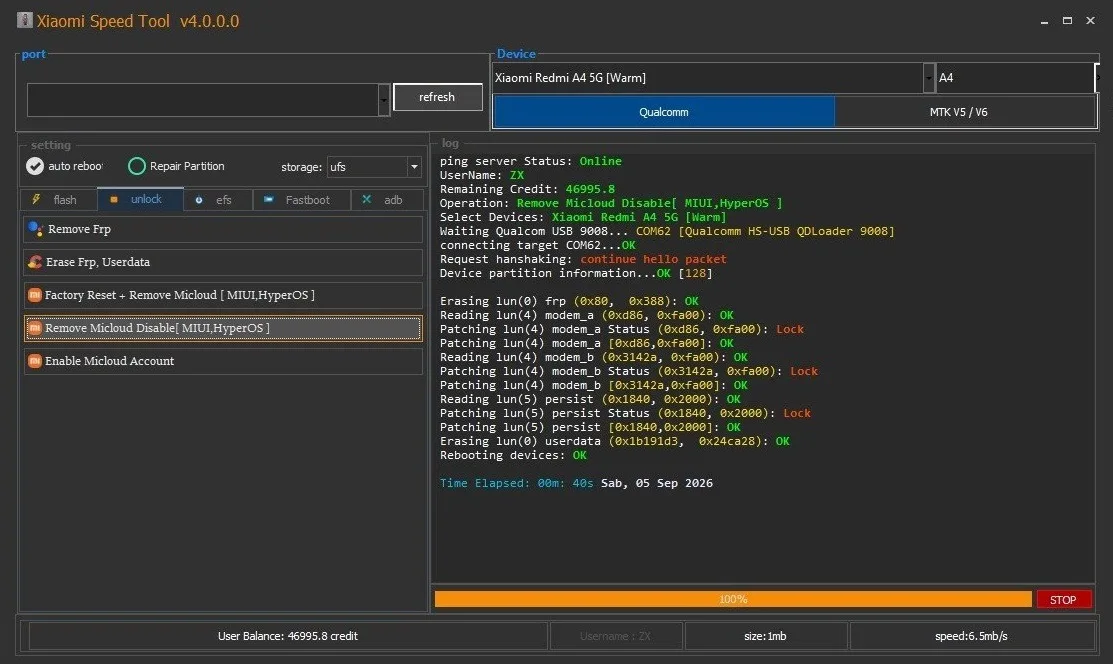Click the Mi icon beside Enable Micloud Account

[x=34, y=361]
